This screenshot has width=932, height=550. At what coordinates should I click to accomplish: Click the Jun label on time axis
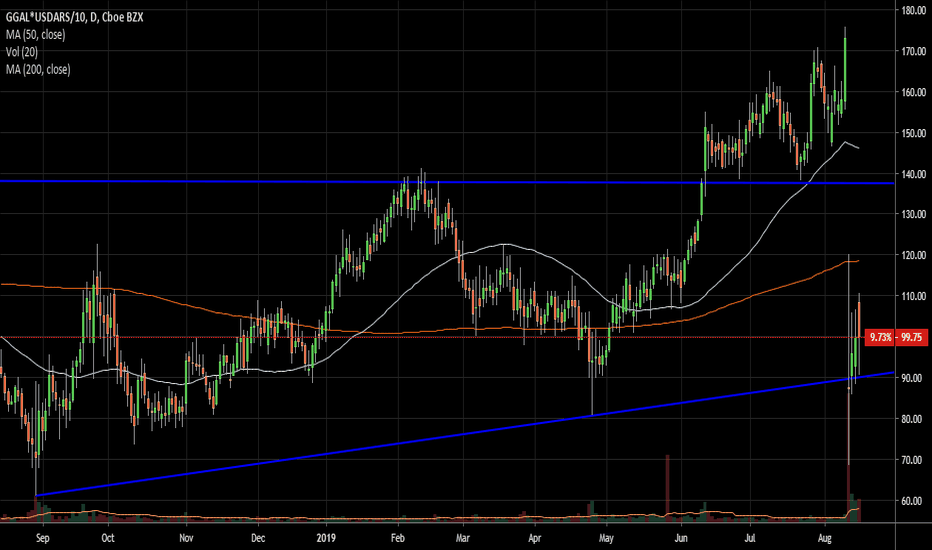(681, 538)
